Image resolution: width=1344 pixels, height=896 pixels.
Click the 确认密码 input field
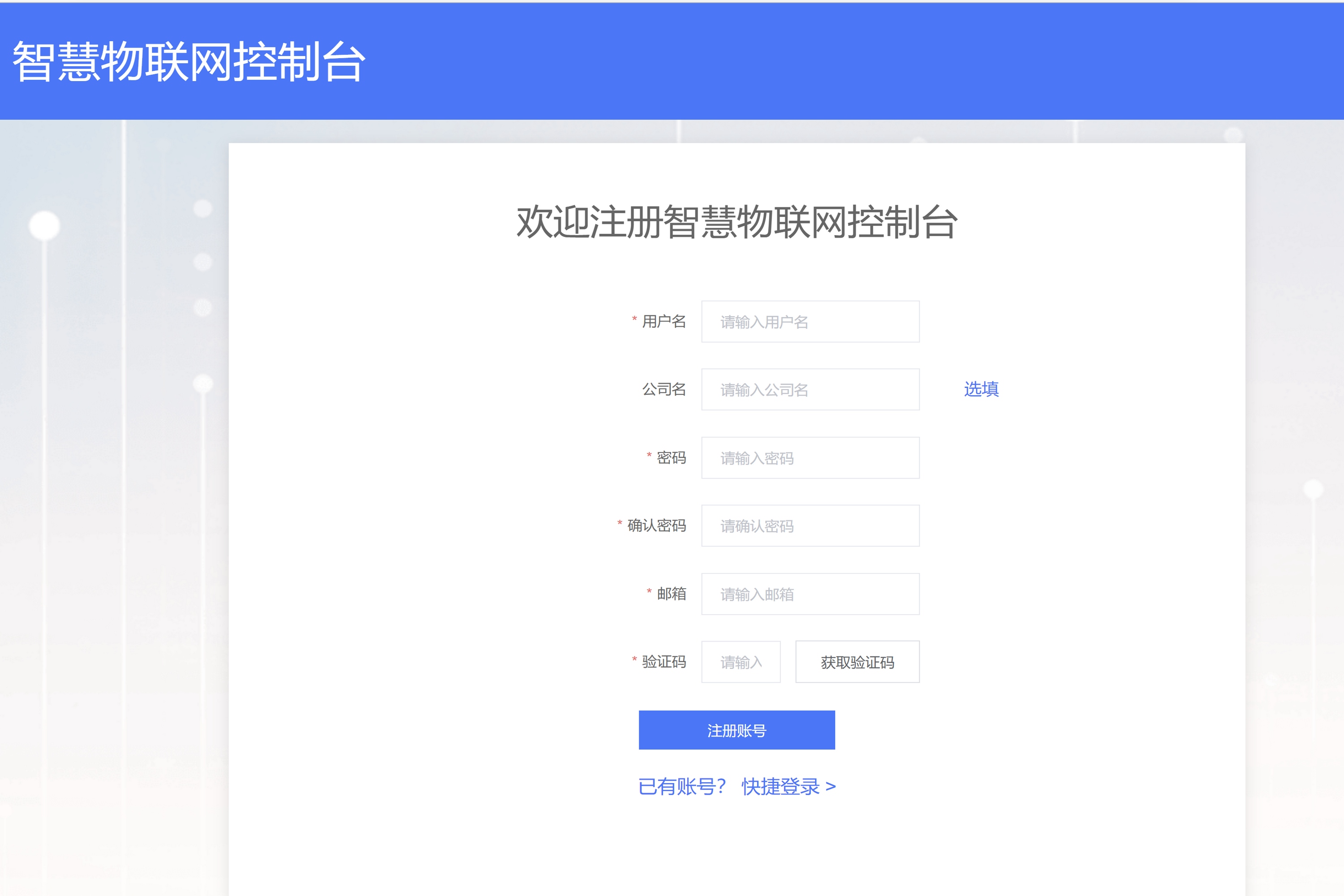[x=809, y=526]
